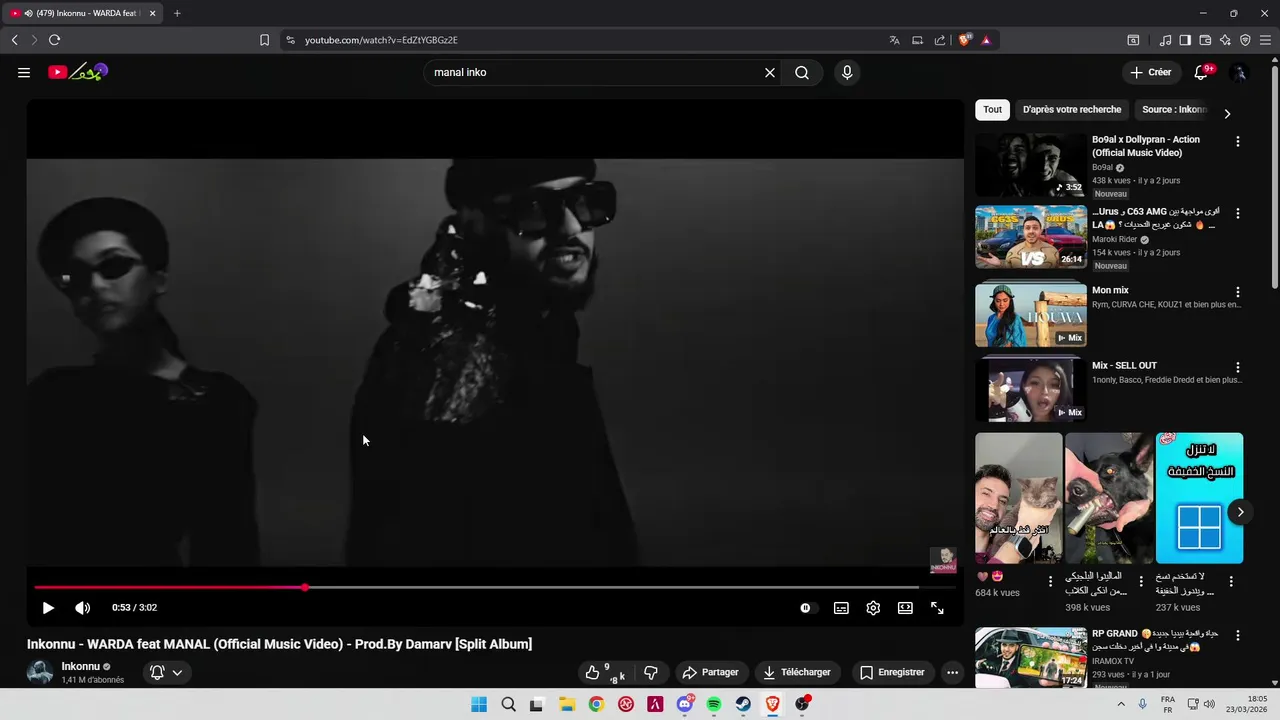Open Spotify from the taskbar
Image resolution: width=1280 pixels, height=720 pixels.
[x=714, y=704]
